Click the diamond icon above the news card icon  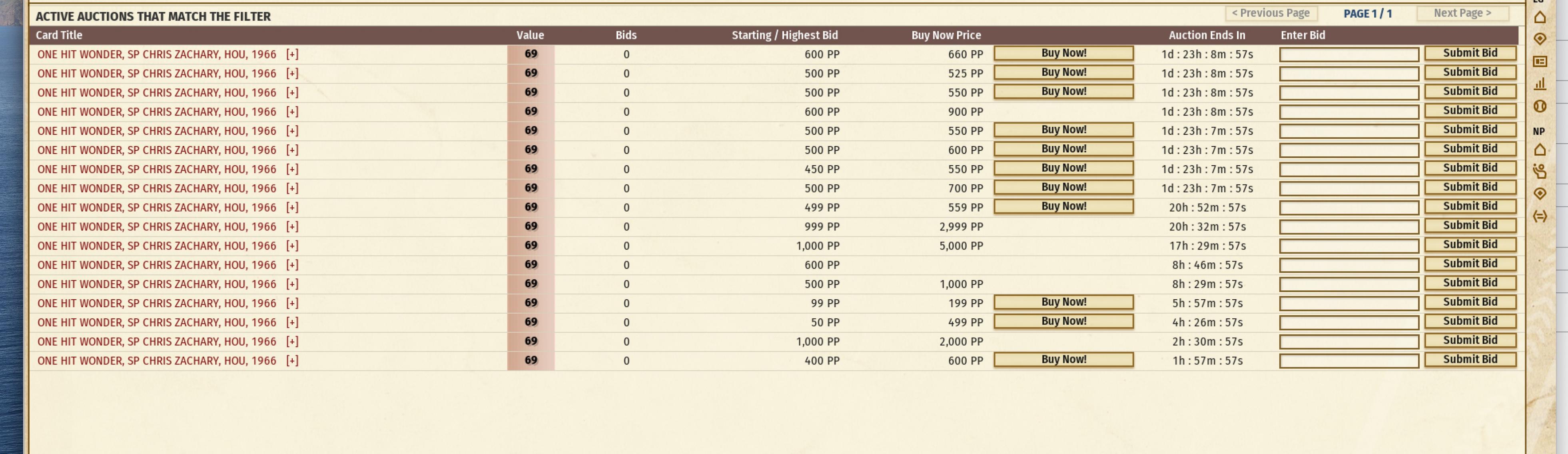click(1539, 39)
